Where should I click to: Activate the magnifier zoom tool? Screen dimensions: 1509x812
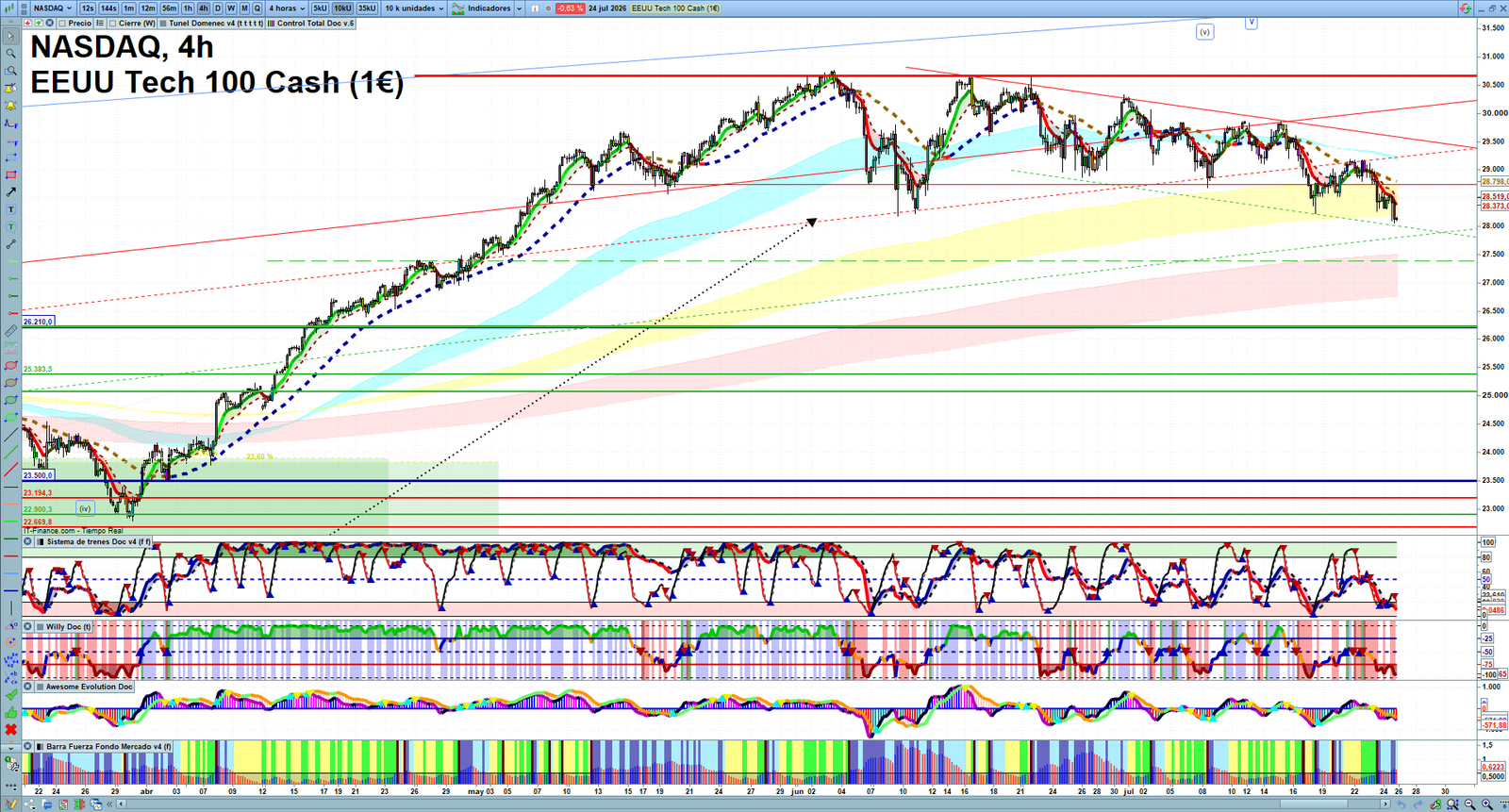[11, 53]
